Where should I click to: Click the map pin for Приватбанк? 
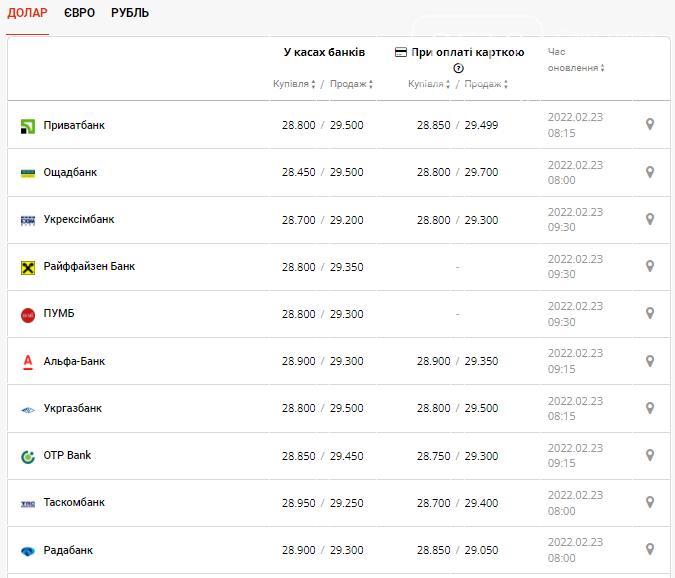[650, 125]
